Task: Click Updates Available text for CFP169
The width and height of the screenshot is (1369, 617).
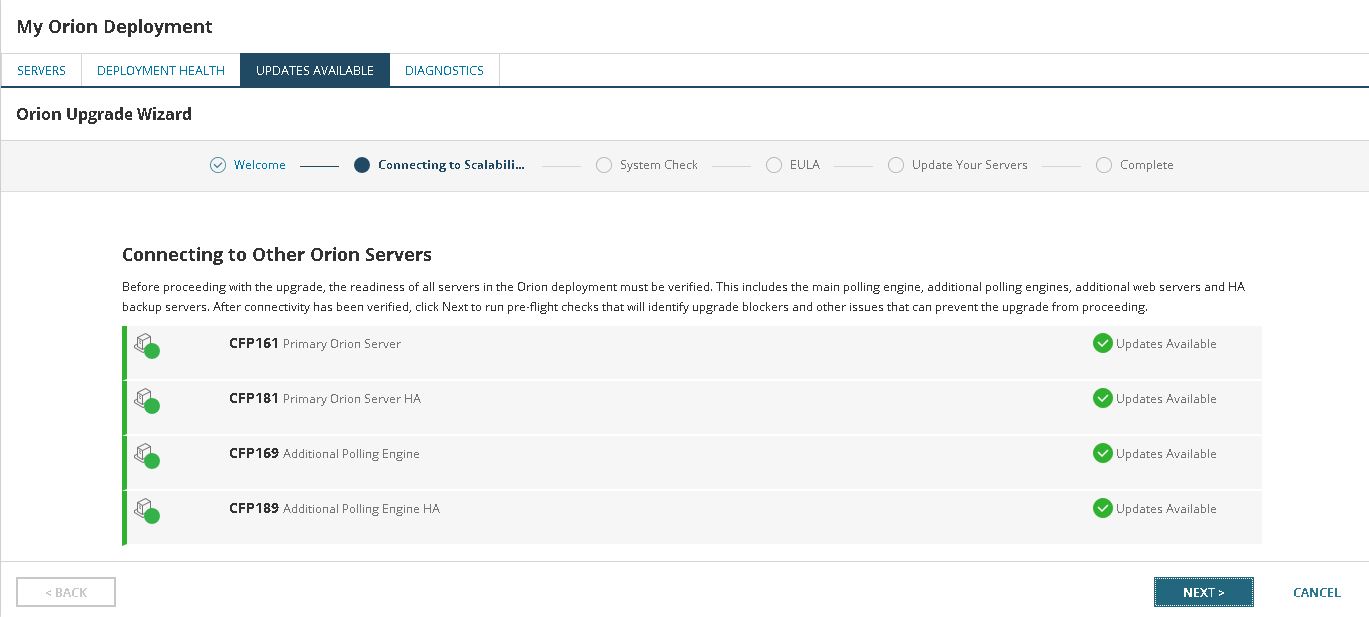Action: point(1166,453)
